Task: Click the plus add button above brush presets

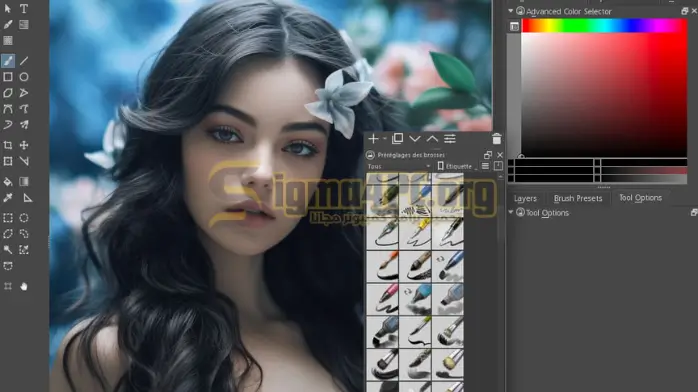Action: coord(373,139)
